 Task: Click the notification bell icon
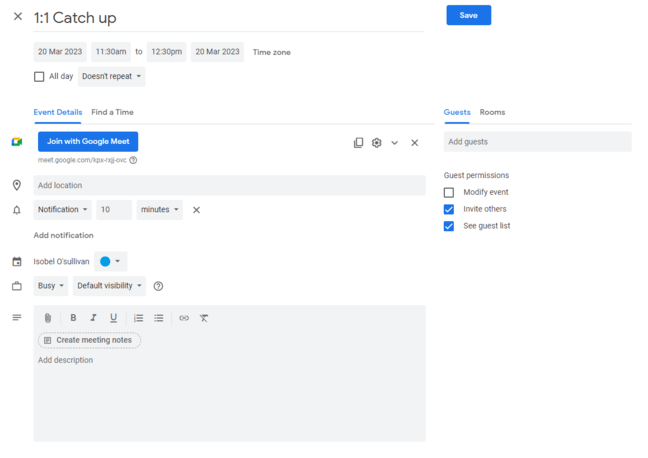pos(17,210)
